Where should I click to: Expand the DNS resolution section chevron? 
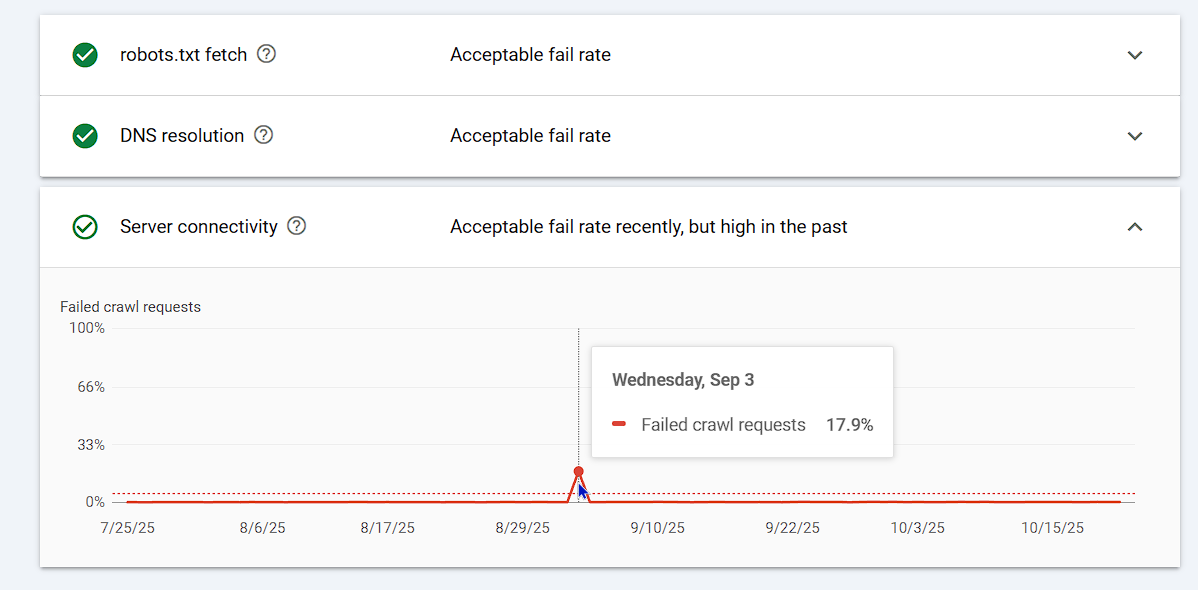(1134, 136)
